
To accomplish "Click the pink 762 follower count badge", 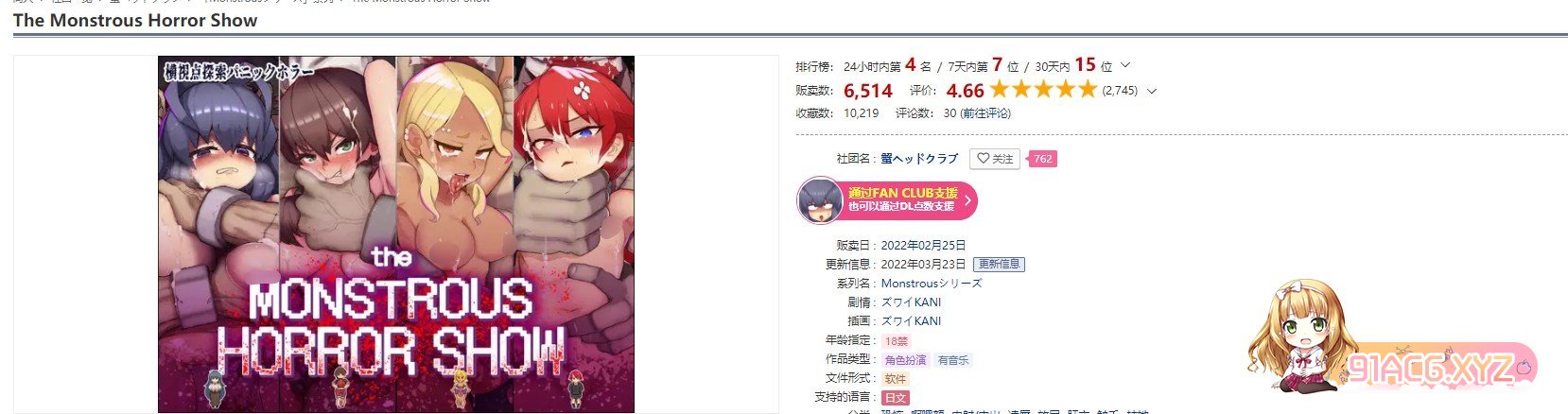I will [1043, 159].
